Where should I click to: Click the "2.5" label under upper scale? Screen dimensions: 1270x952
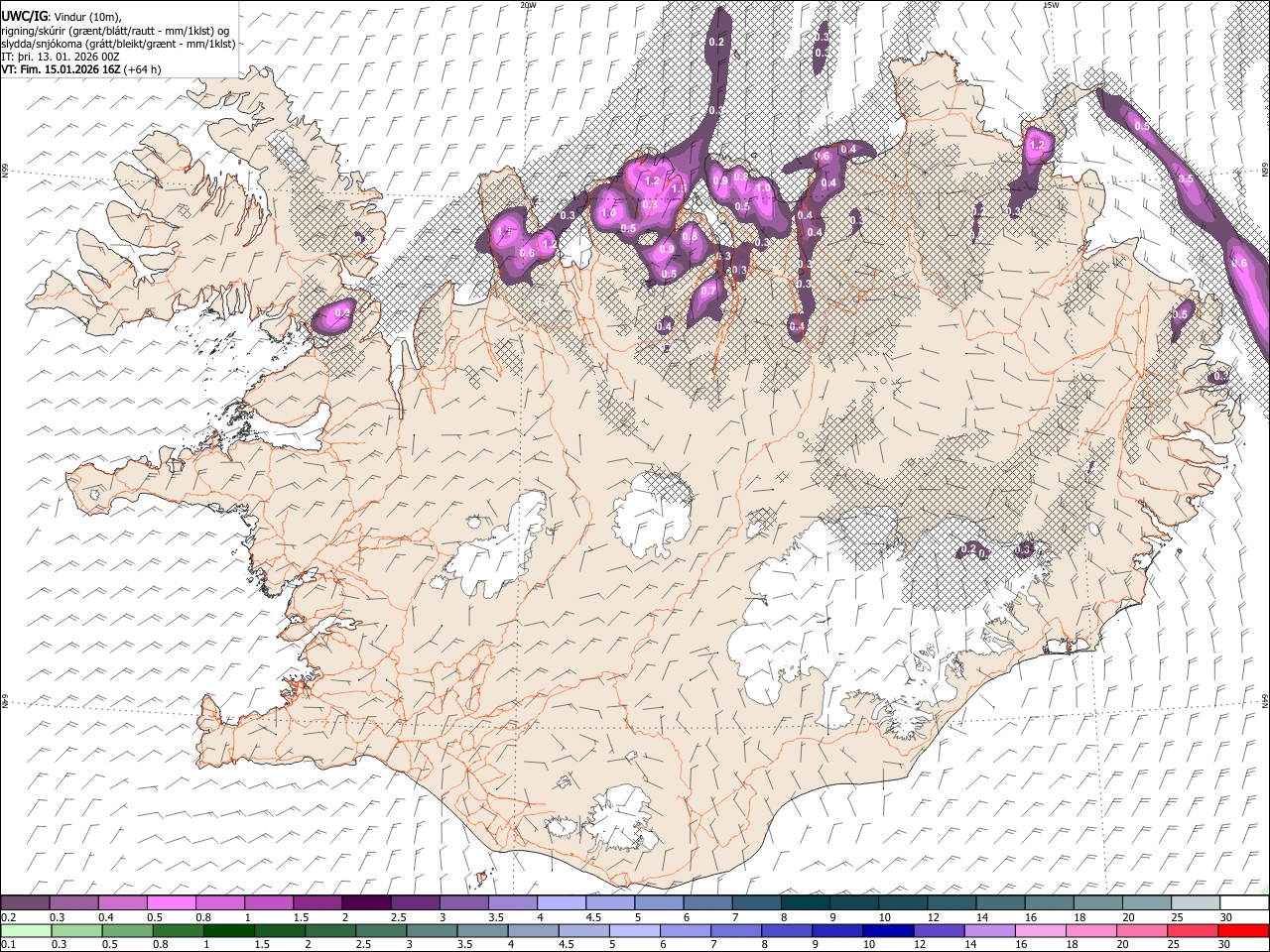399,917
